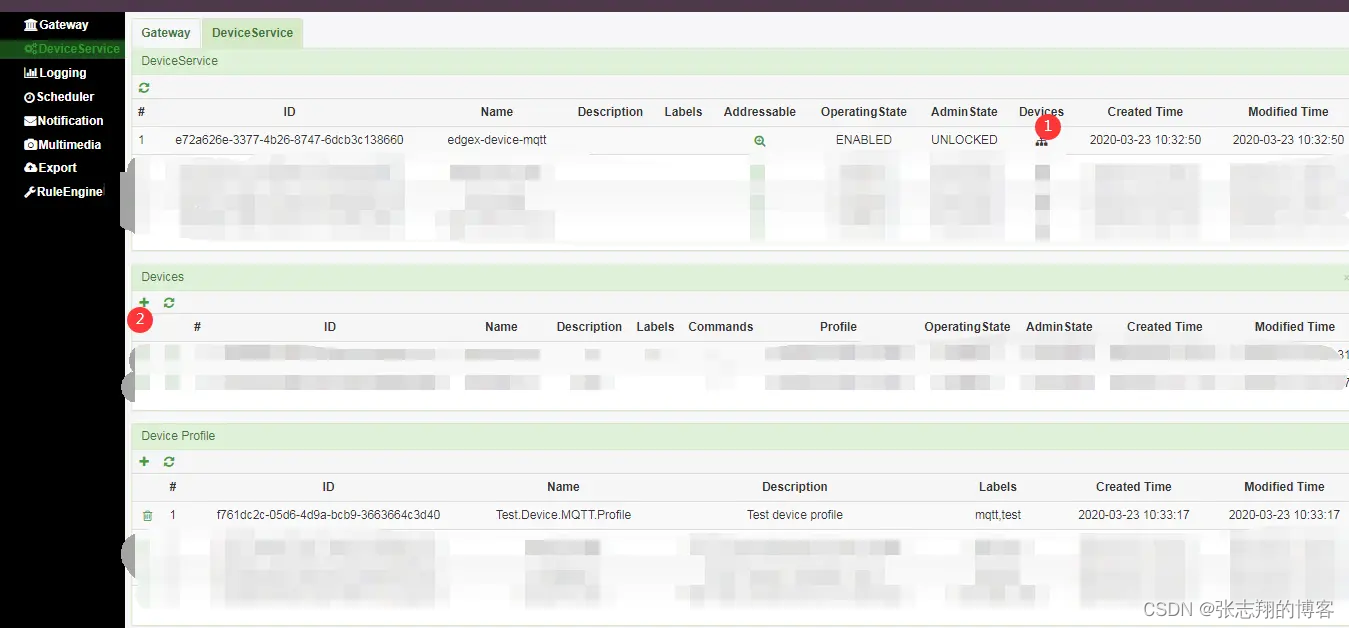Open Logging from the sidebar
This screenshot has height=628, width=1349.
[55, 73]
